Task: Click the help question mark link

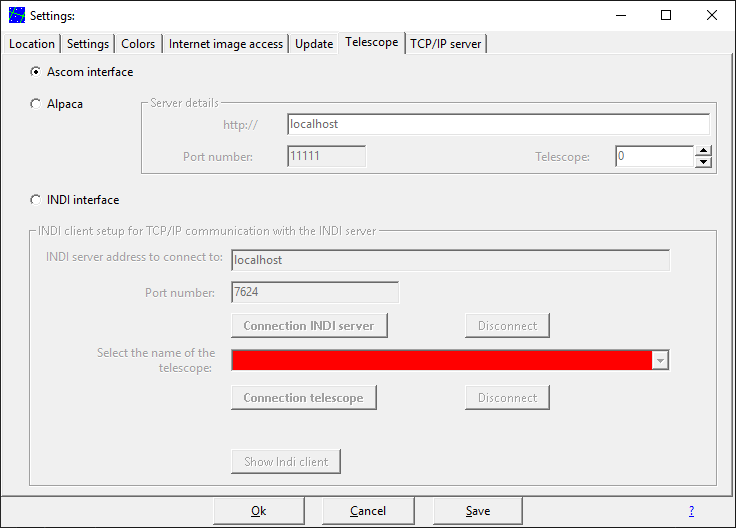Action: point(691,511)
